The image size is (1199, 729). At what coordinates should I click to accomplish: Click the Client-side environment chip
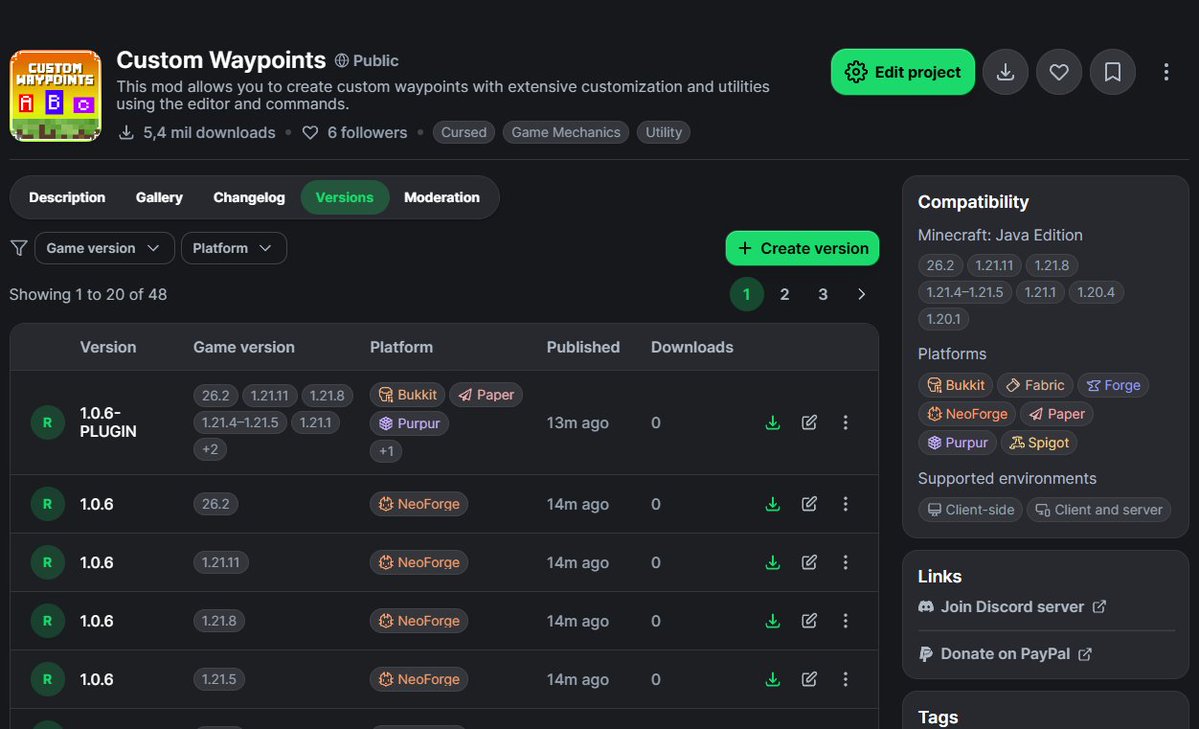click(x=970, y=509)
